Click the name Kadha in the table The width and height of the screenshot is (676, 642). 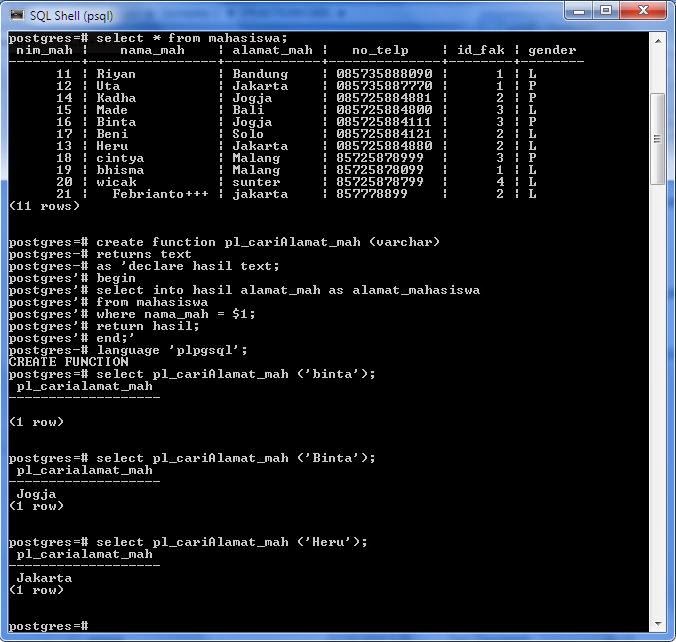pyautogui.click(x=116, y=98)
